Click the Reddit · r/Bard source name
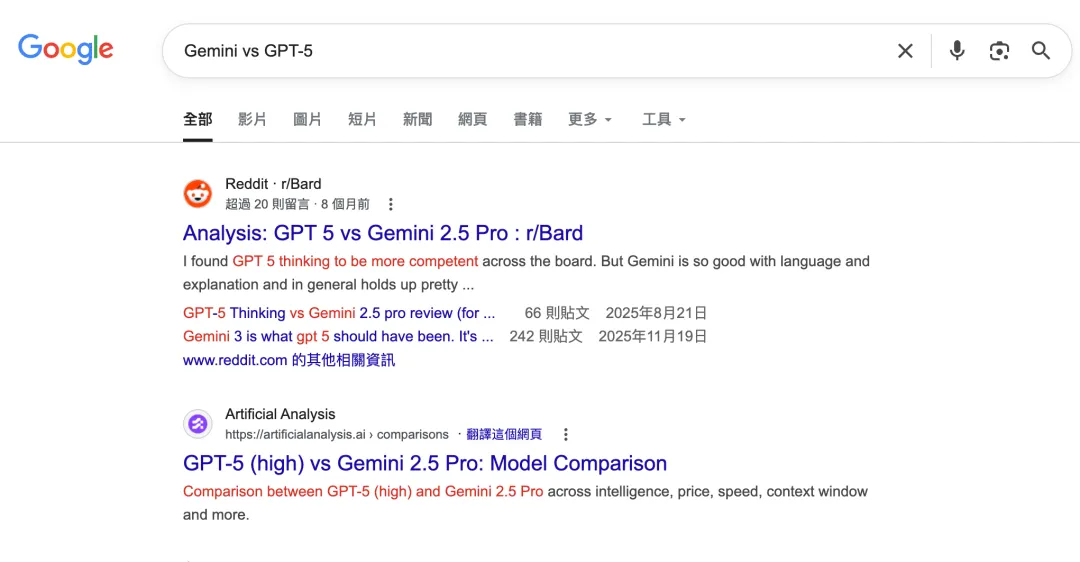 (x=273, y=184)
